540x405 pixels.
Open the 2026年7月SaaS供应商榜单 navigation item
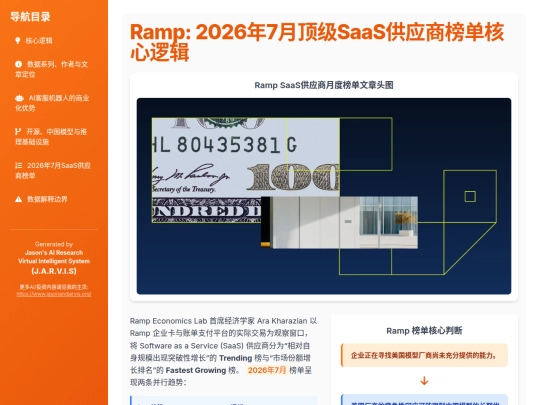[x=54, y=170]
